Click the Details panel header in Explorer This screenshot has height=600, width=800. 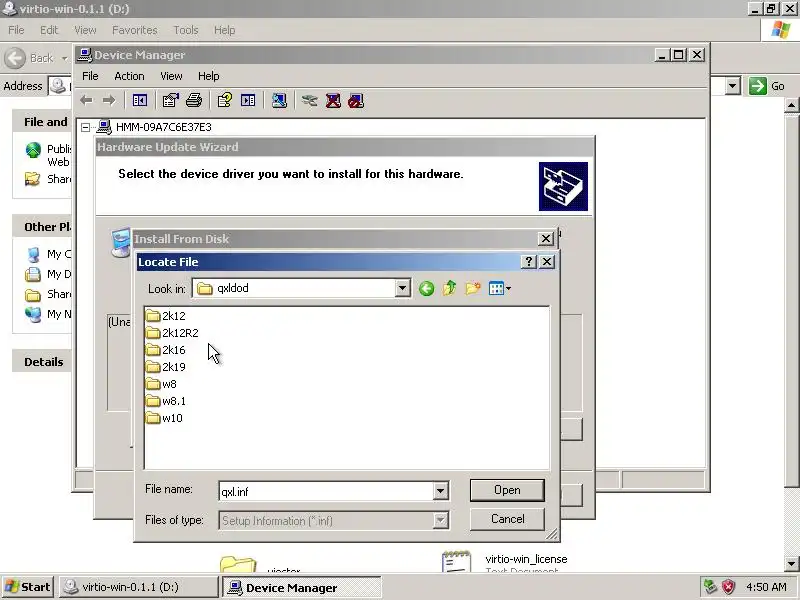pyautogui.click(x=43, y=362)
